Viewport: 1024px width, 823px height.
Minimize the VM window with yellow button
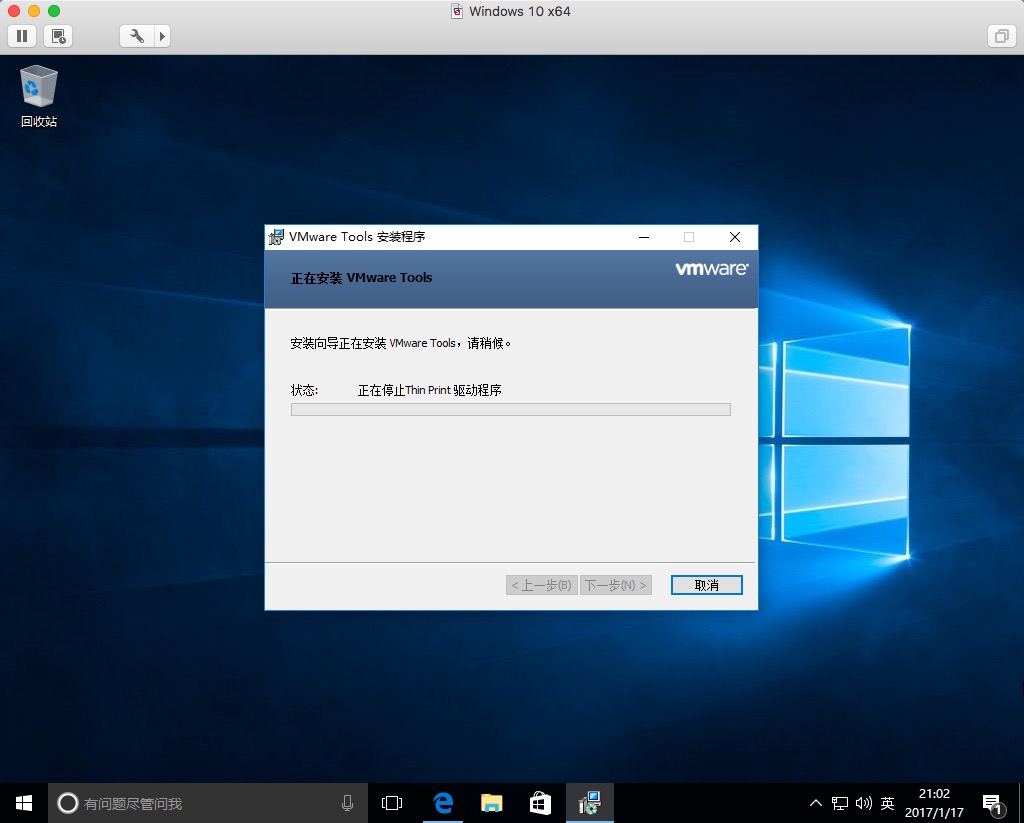34,11
